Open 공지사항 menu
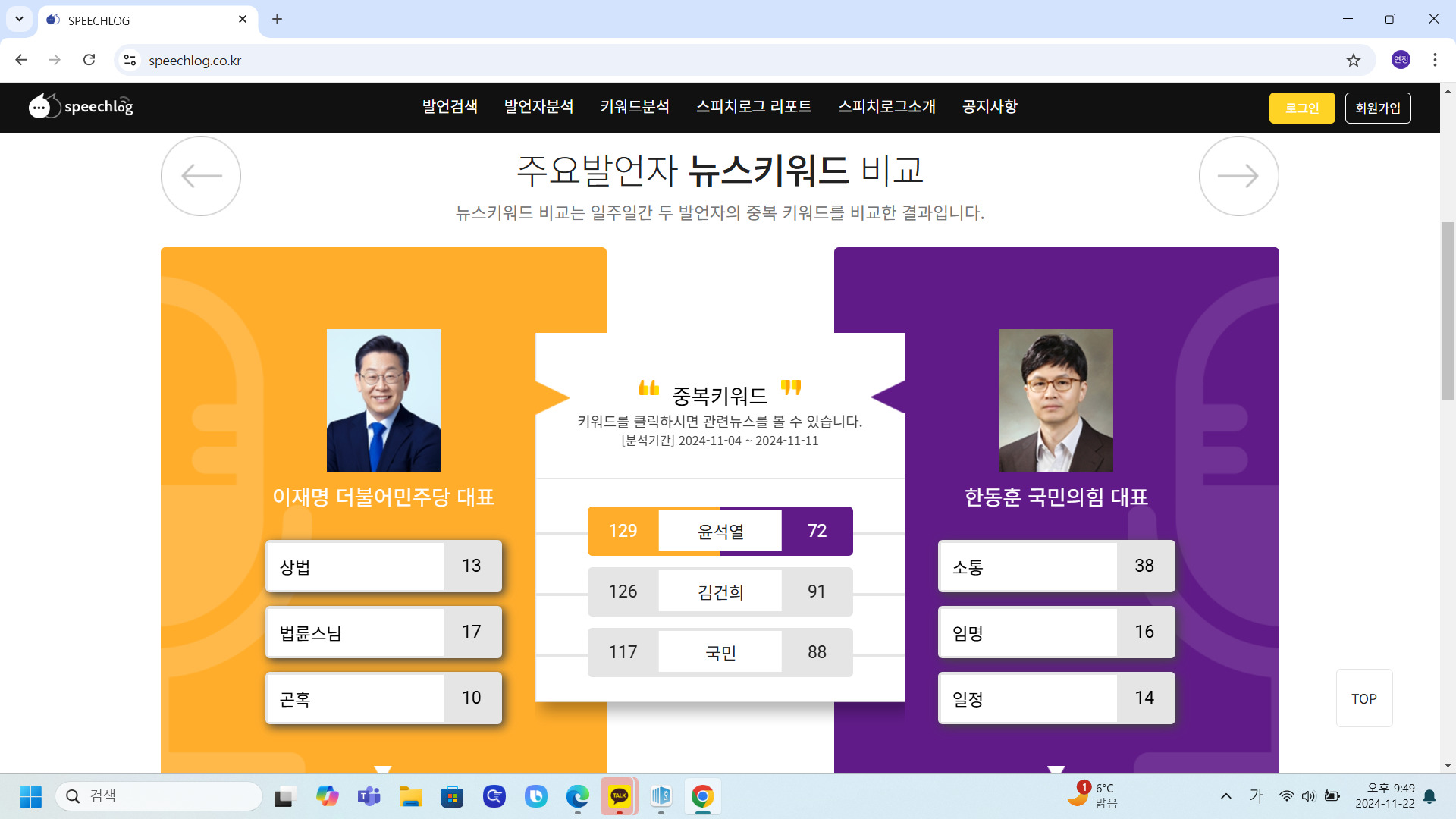Screen dimensions: 1456x819 point(990,106)
